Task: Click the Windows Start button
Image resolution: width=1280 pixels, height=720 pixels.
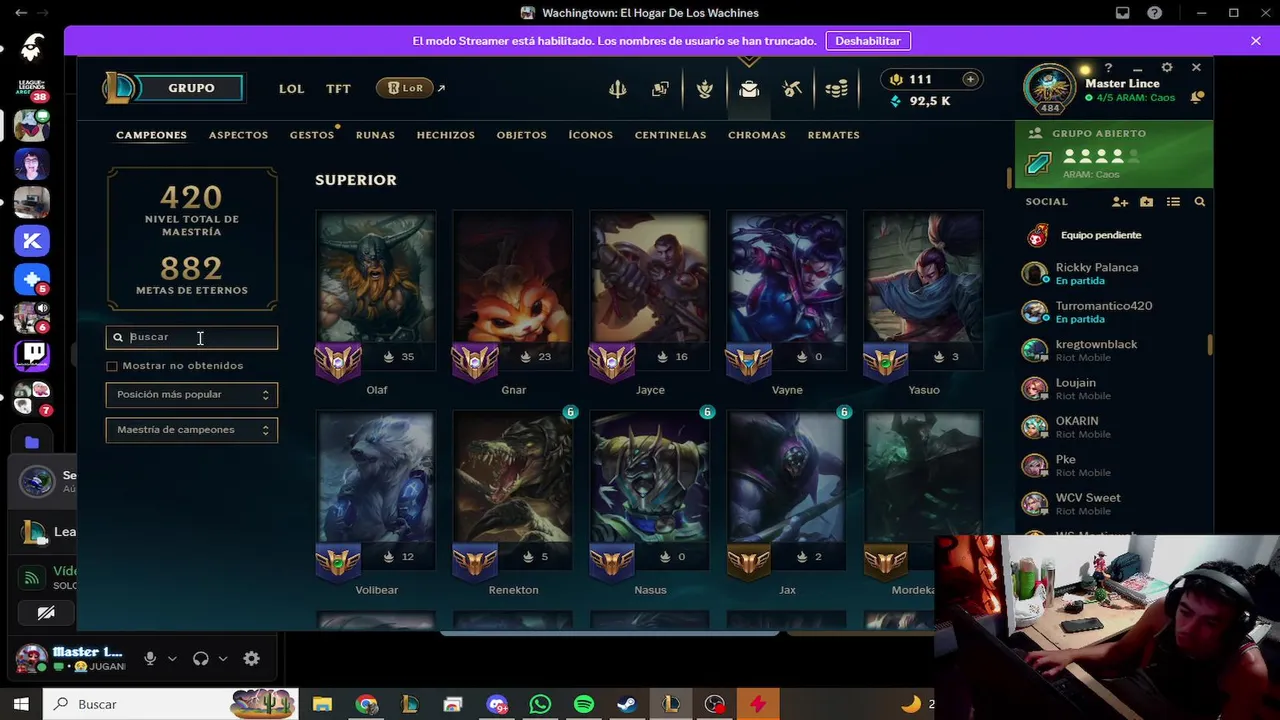Action: (21, 704)
